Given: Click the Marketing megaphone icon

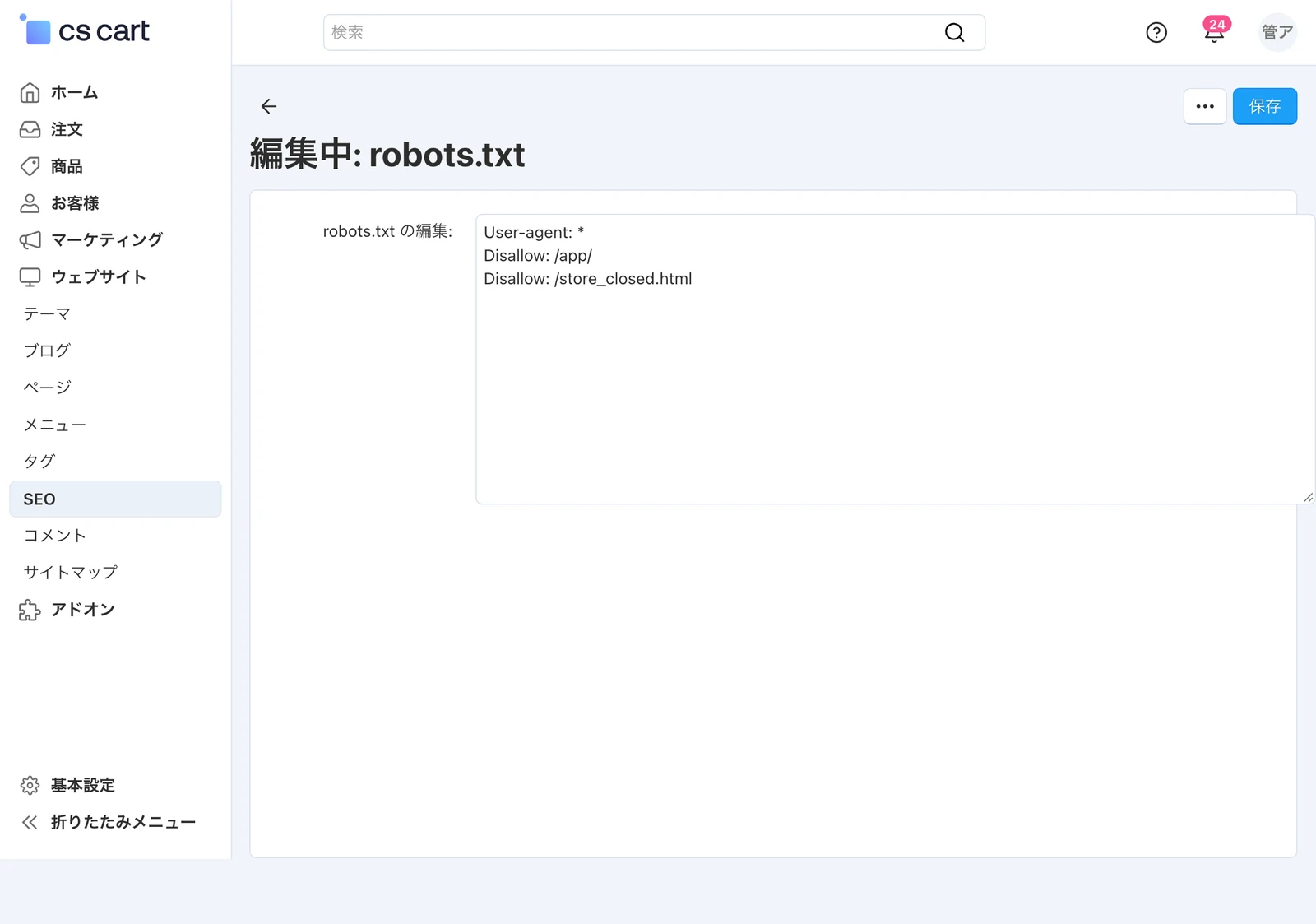Looking at the screenshot, I should pos(30,240).
